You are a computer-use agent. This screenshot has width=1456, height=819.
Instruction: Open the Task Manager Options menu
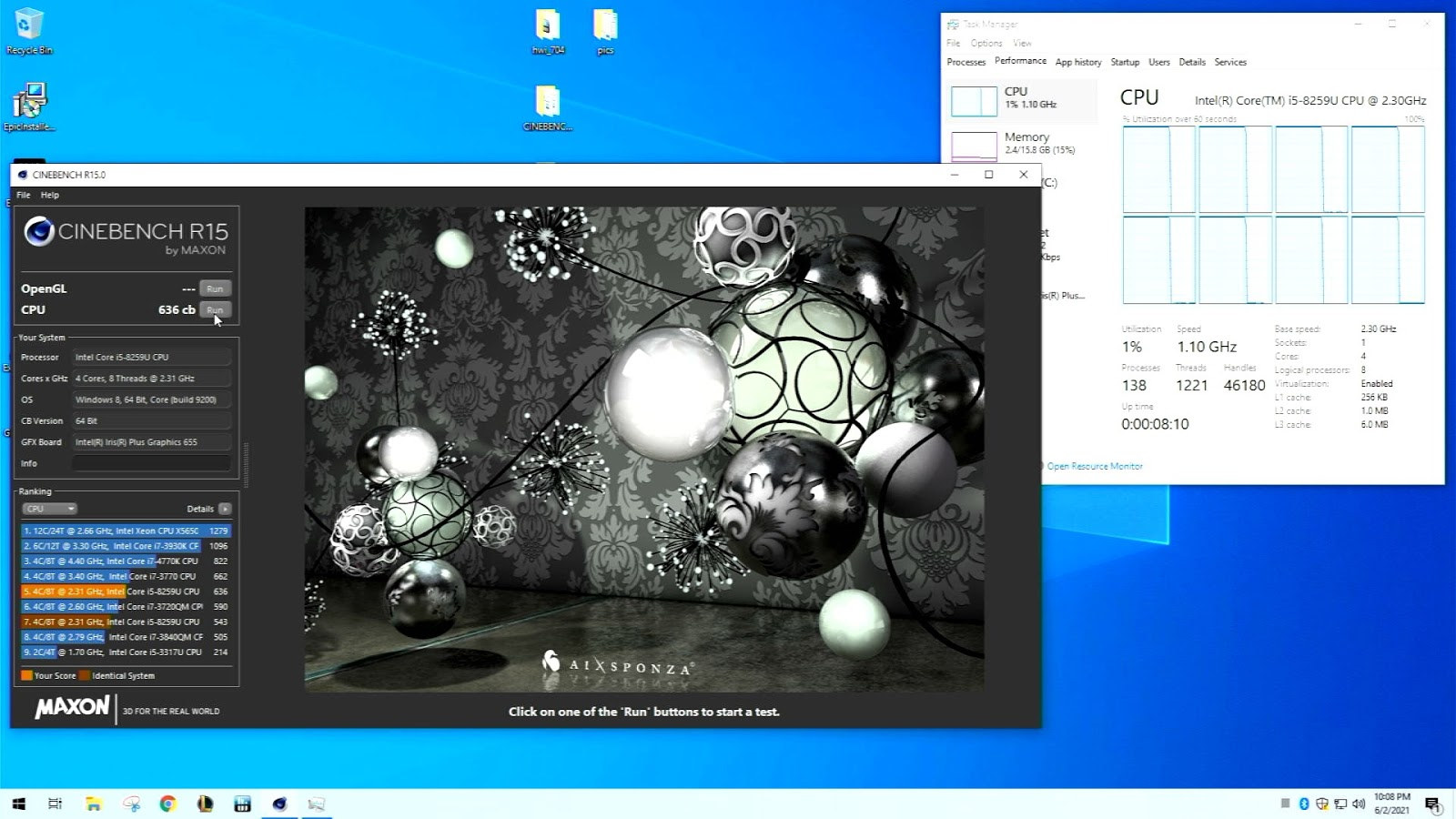pos(986,44)
